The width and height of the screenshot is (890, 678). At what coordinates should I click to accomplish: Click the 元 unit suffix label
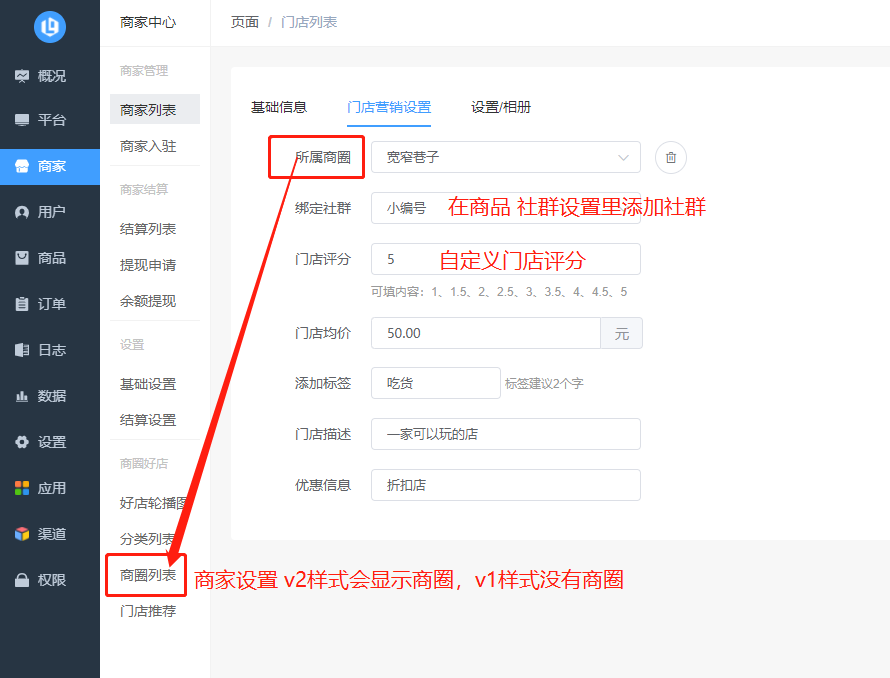(x=622, y=333)
